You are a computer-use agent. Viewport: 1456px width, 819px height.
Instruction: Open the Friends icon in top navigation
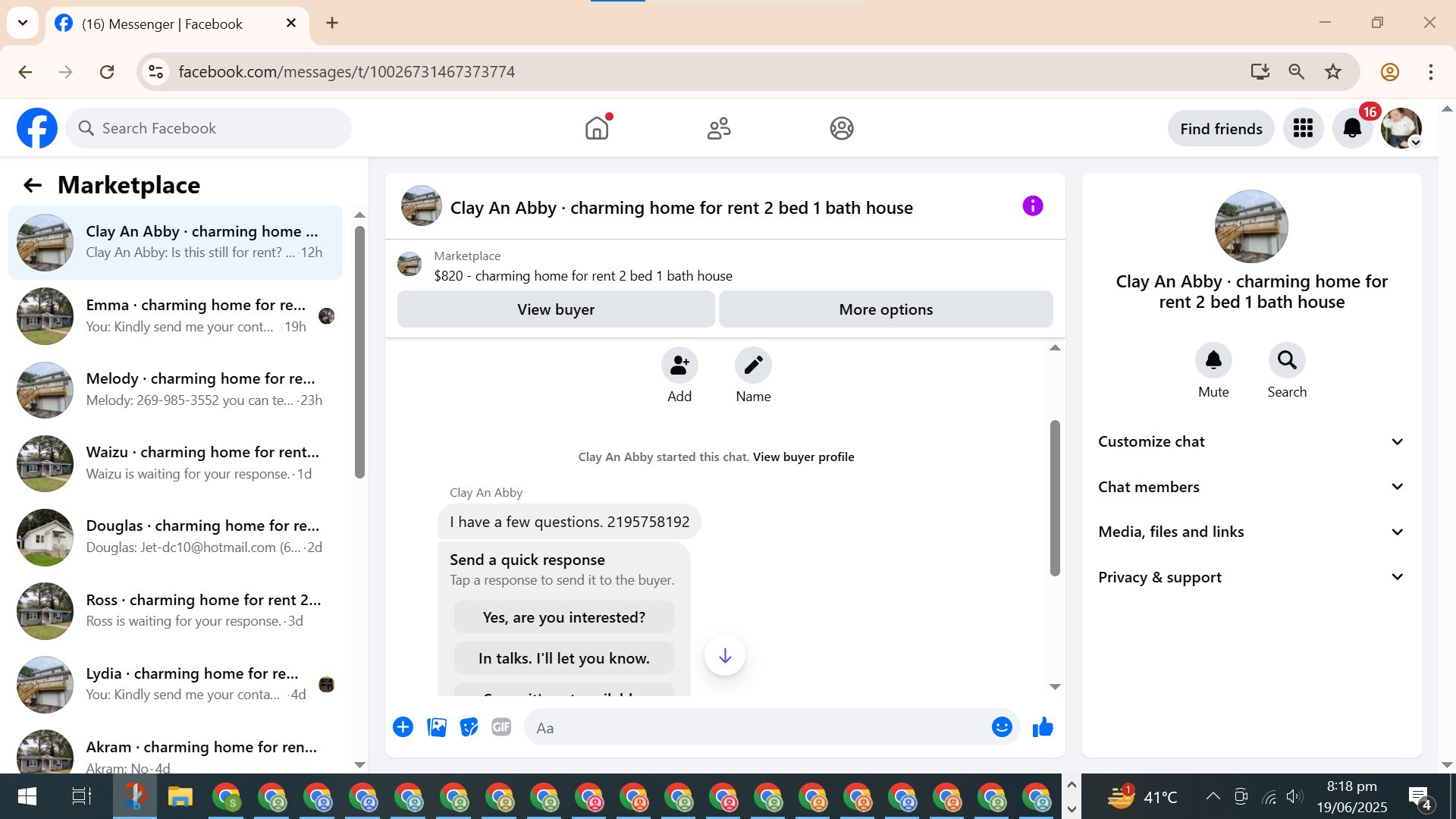[x=719, y=128]
